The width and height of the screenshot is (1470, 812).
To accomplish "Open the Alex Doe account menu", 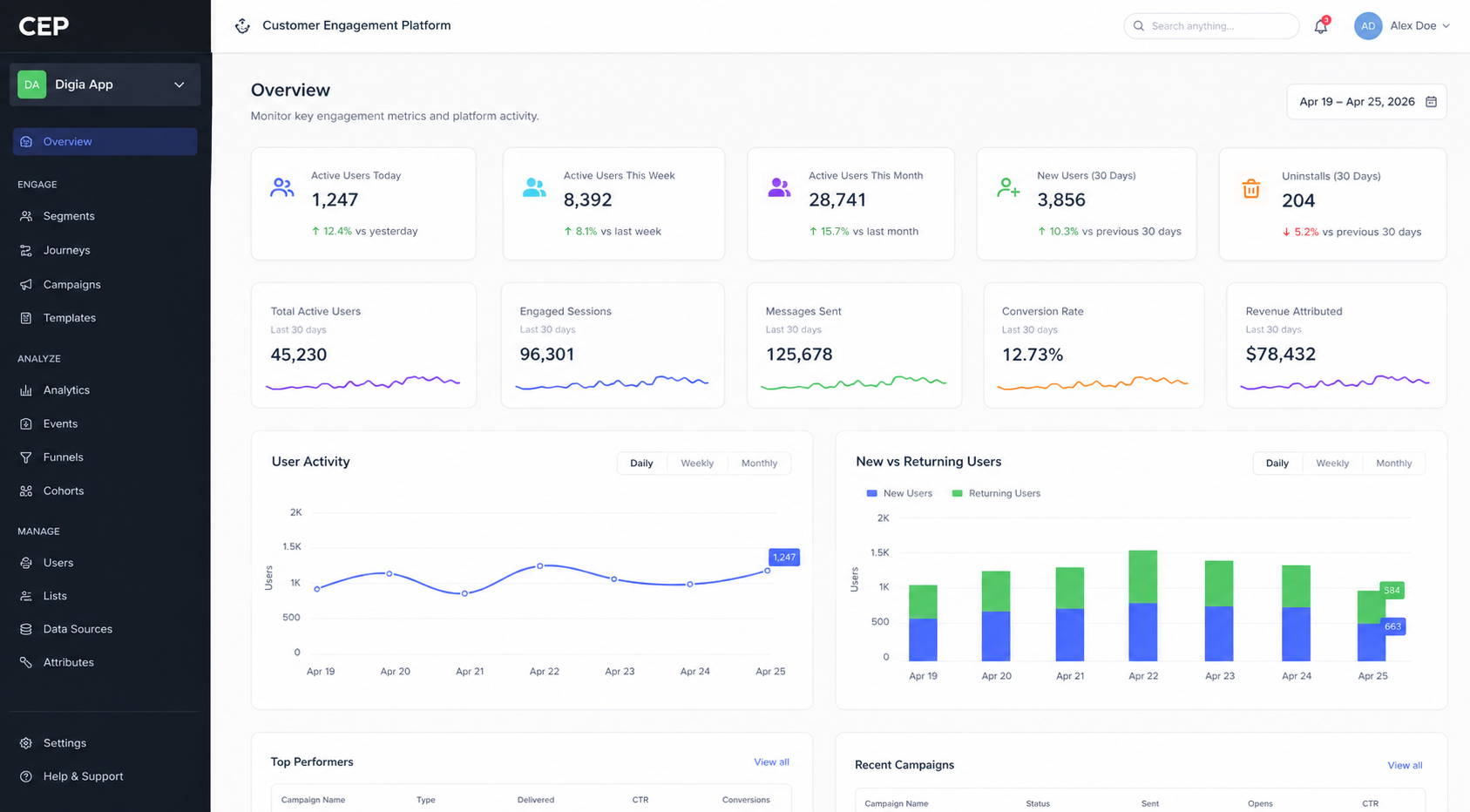I will tap(1403, 25).
